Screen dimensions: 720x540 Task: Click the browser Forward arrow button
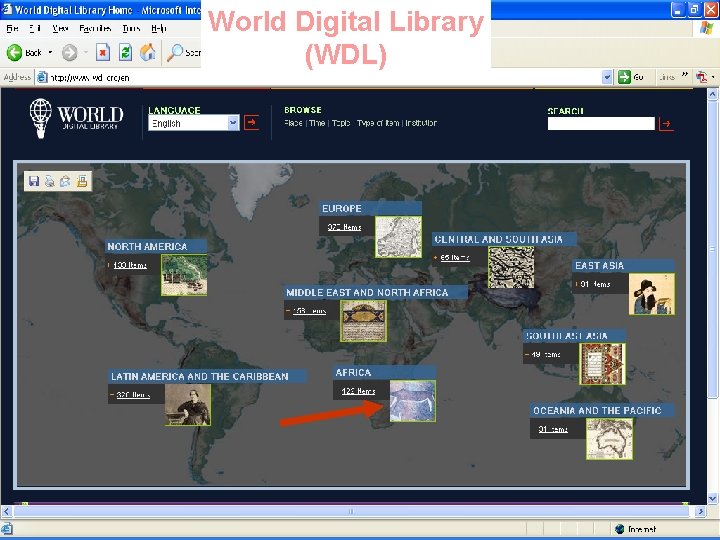pos(70,52)
